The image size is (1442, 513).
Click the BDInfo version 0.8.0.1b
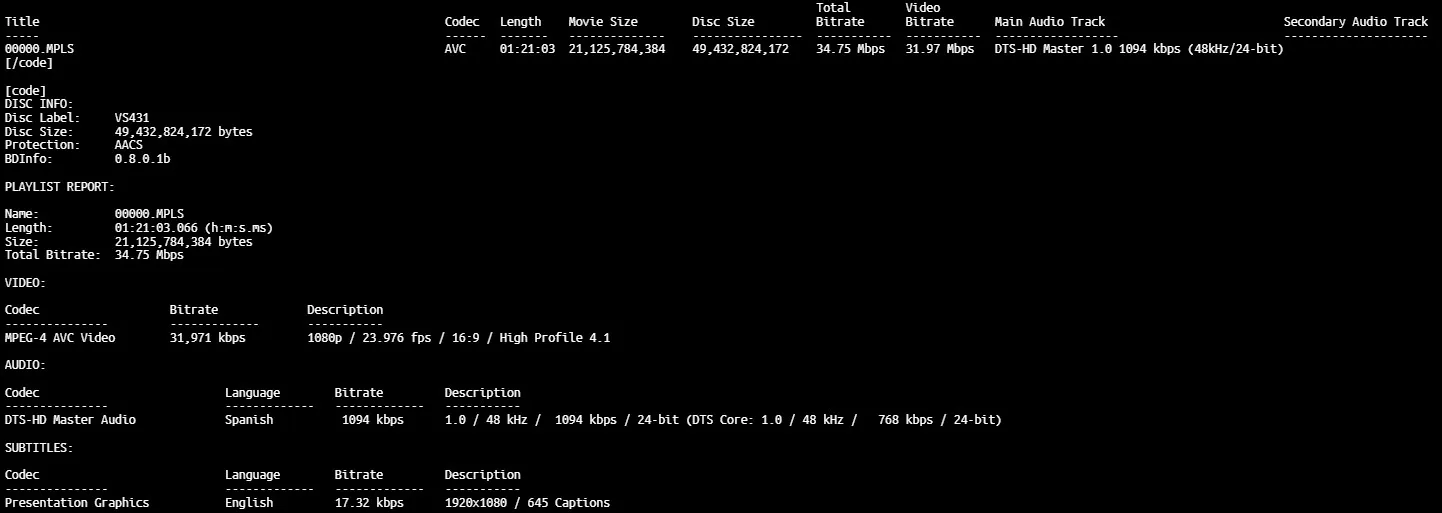coord(142,159)
